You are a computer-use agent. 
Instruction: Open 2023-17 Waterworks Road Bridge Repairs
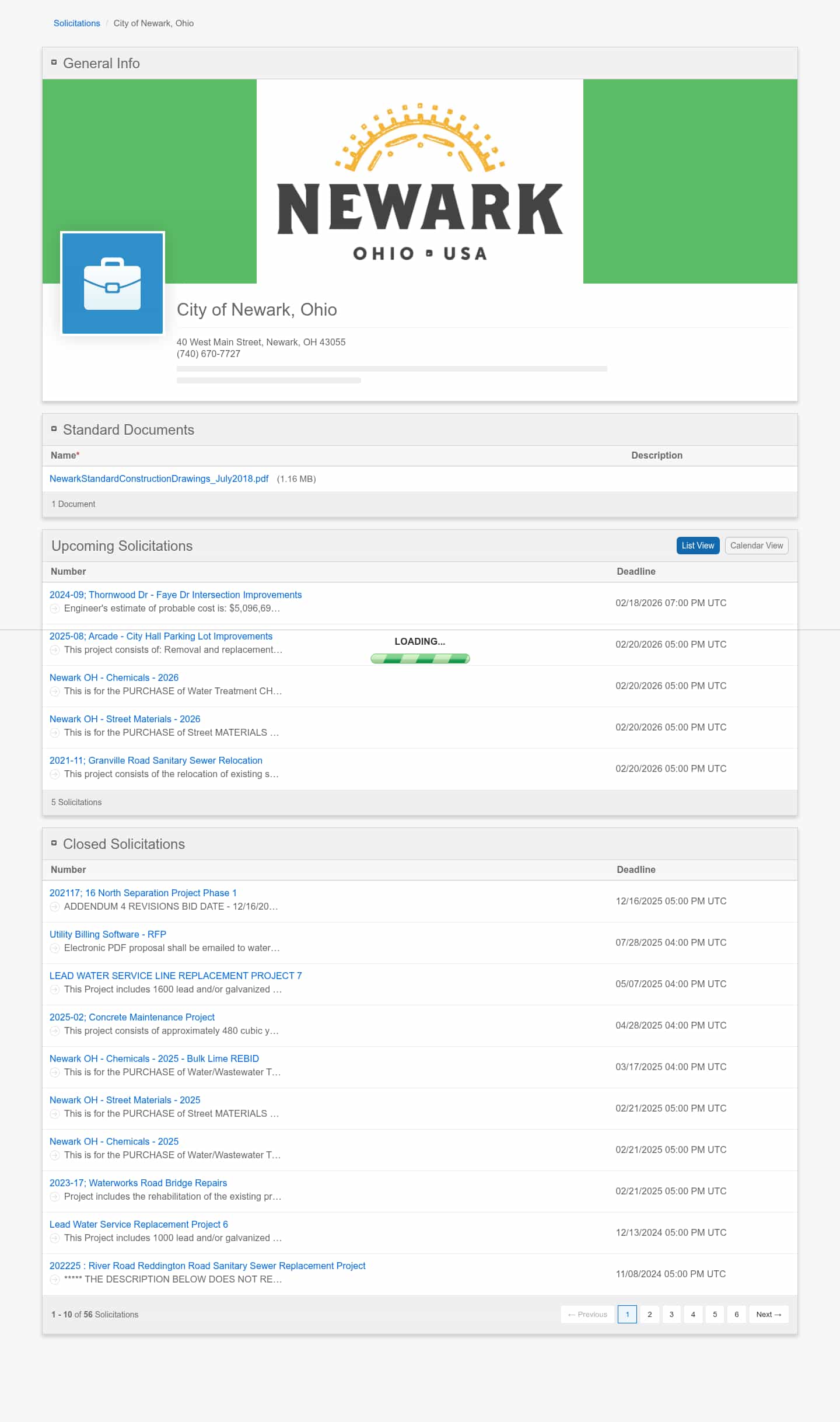click(138, 1183)
